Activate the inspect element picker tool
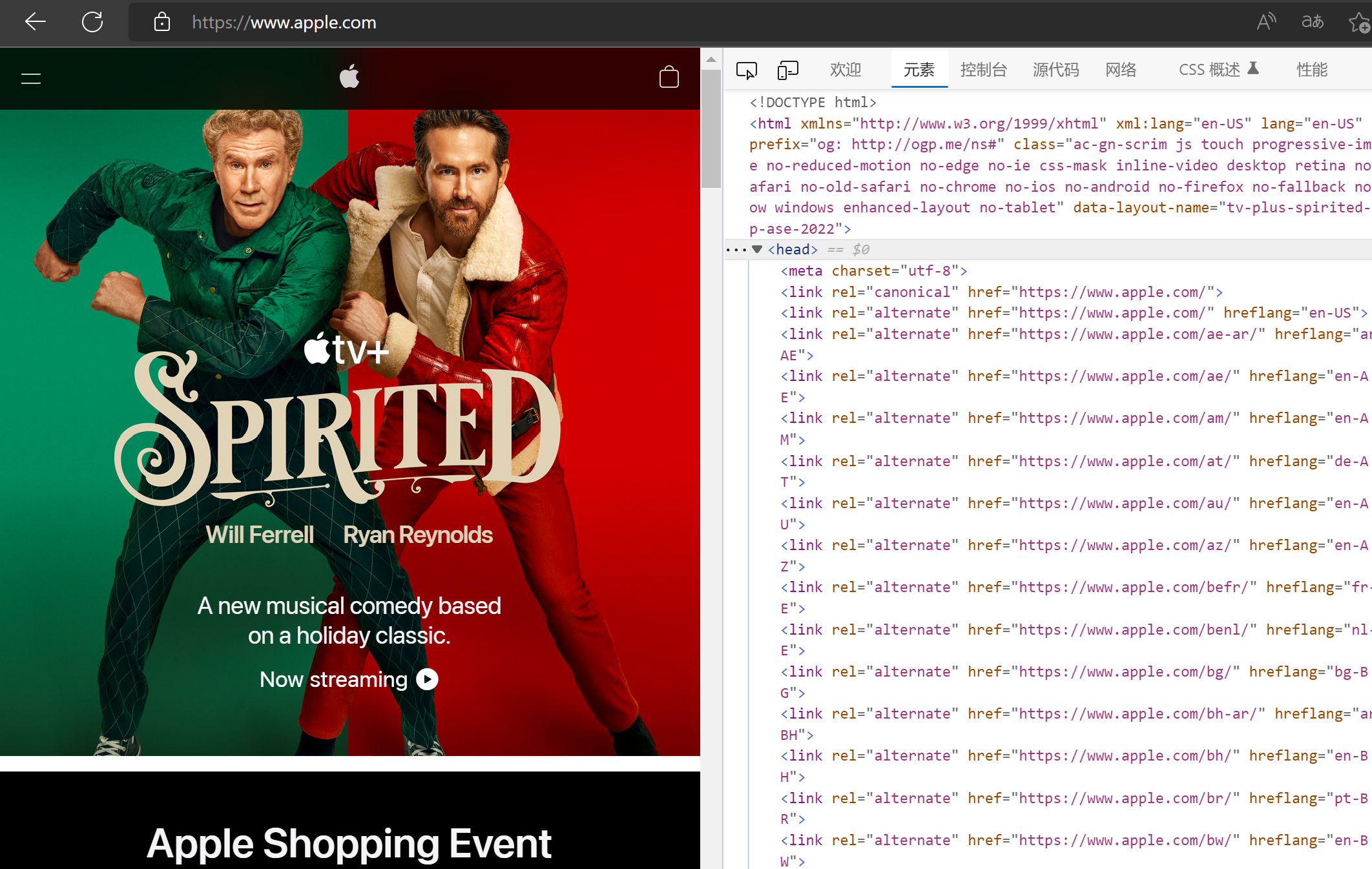Screen dimensions: 1372x869 point(747,70)
